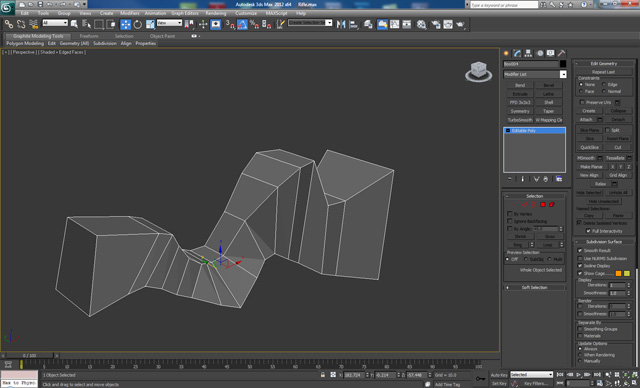Image resolution: width=640 pixels, height=388 pixels.
Task: Click the Render Production teapot icon
Action: pyautogui.click(x=461, y=24)
